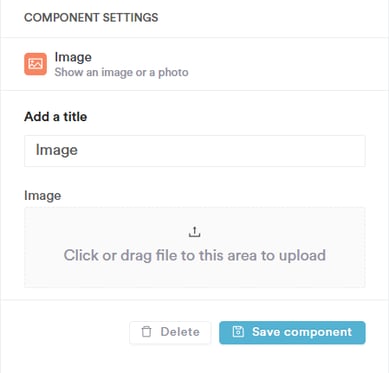This screenshot has width=389, height=373.
Task: Click the Add a title label
Action: pos(56,117)
